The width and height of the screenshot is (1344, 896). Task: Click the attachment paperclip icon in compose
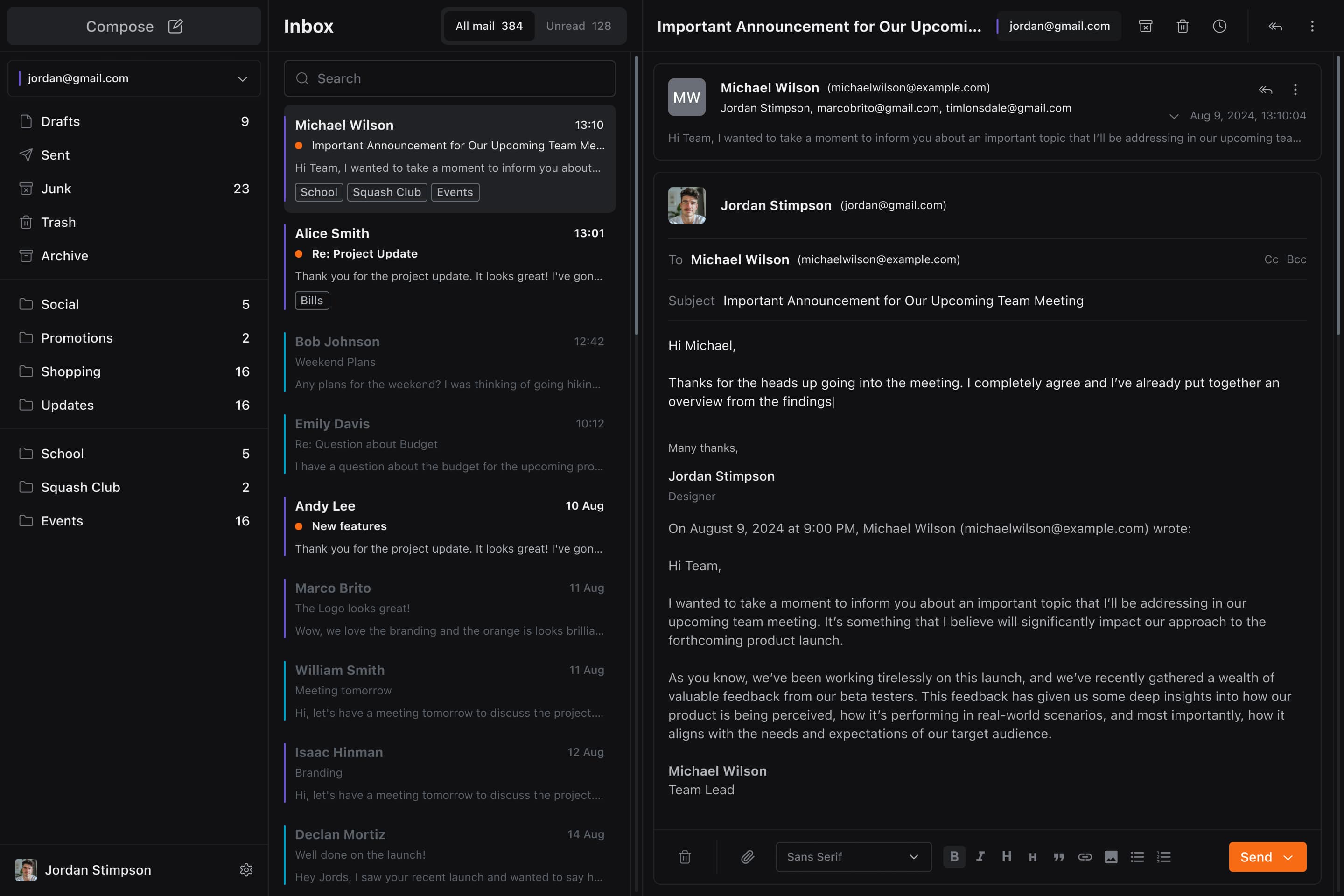pos(746,857)
